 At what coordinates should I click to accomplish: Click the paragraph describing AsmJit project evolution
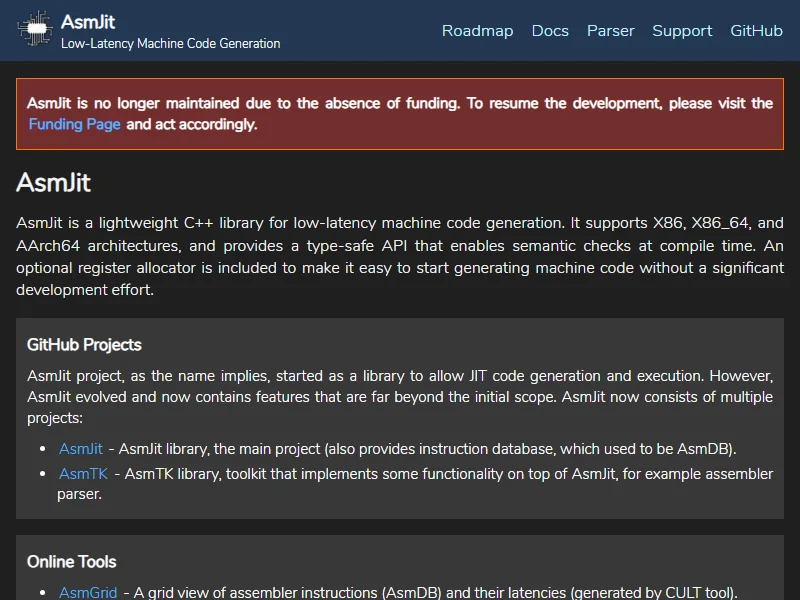[x=400, y=397]
